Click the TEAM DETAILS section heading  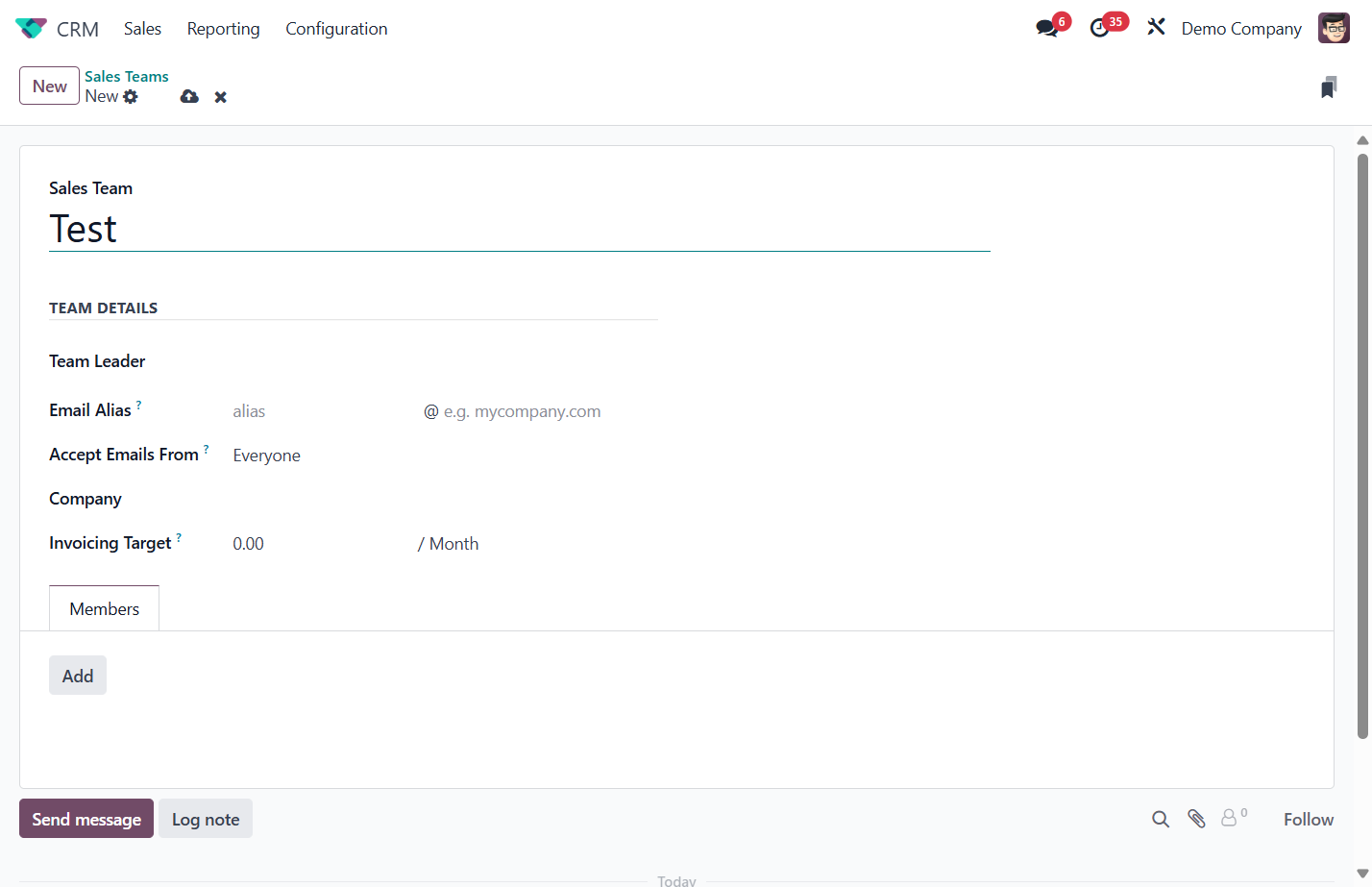point(104,308)
